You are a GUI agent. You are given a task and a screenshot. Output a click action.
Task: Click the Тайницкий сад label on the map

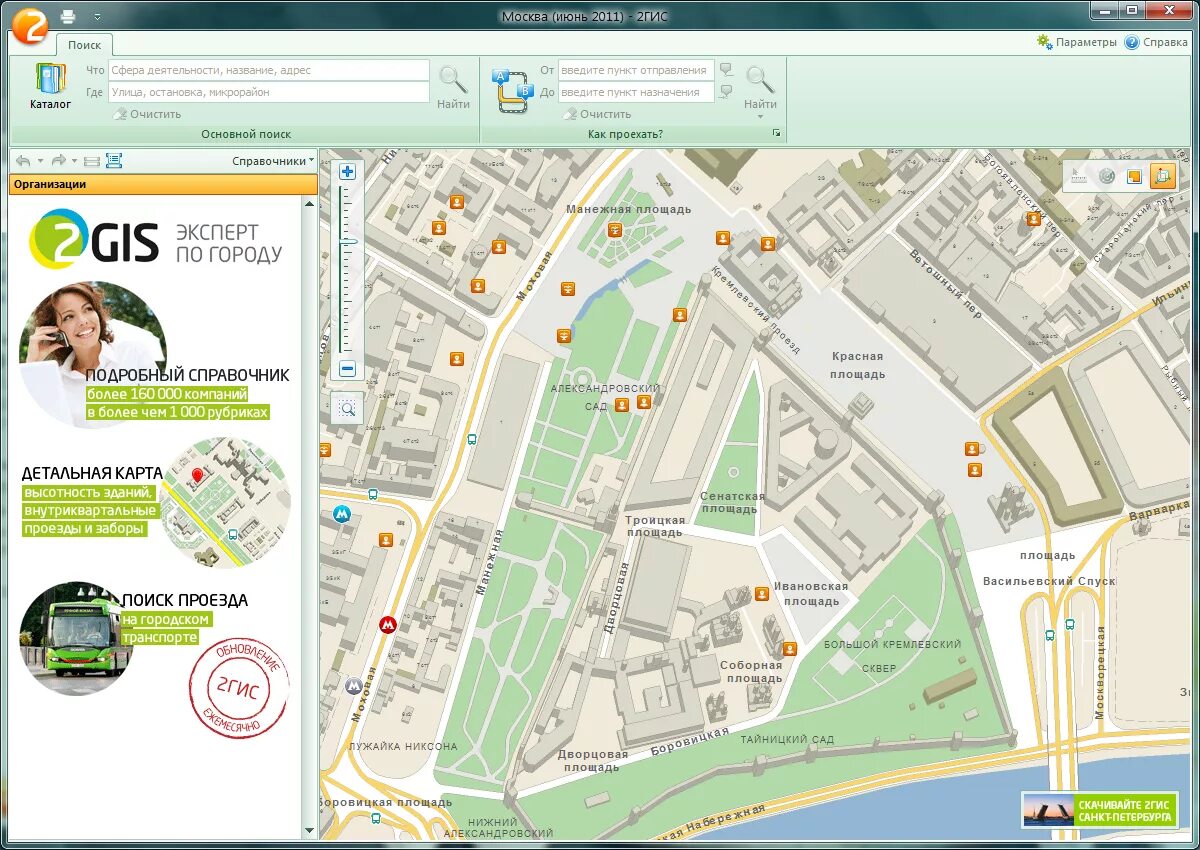point(788,740)
